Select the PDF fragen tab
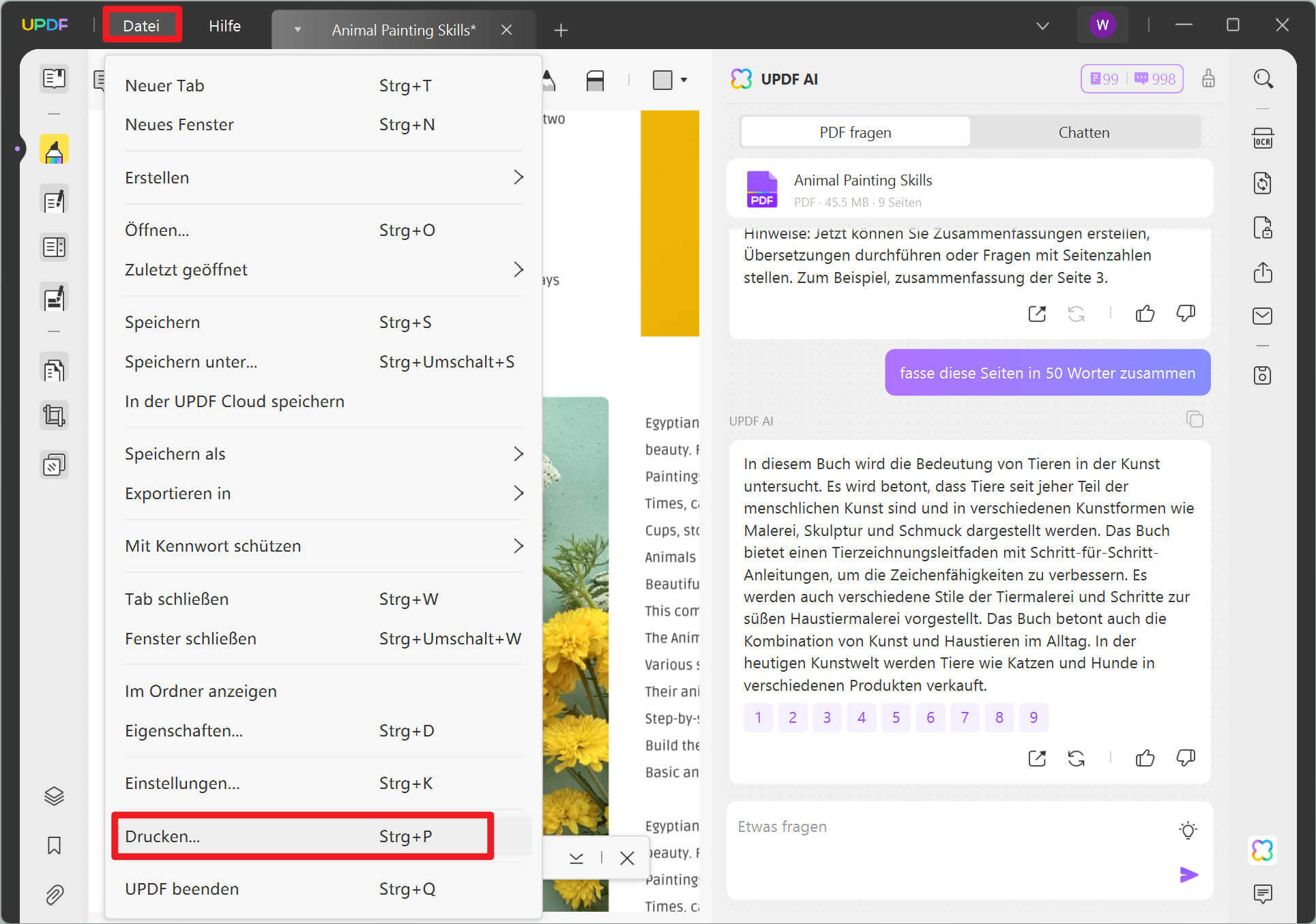Viewport: 1316px width, 924px height. click(x=855, y=132)
